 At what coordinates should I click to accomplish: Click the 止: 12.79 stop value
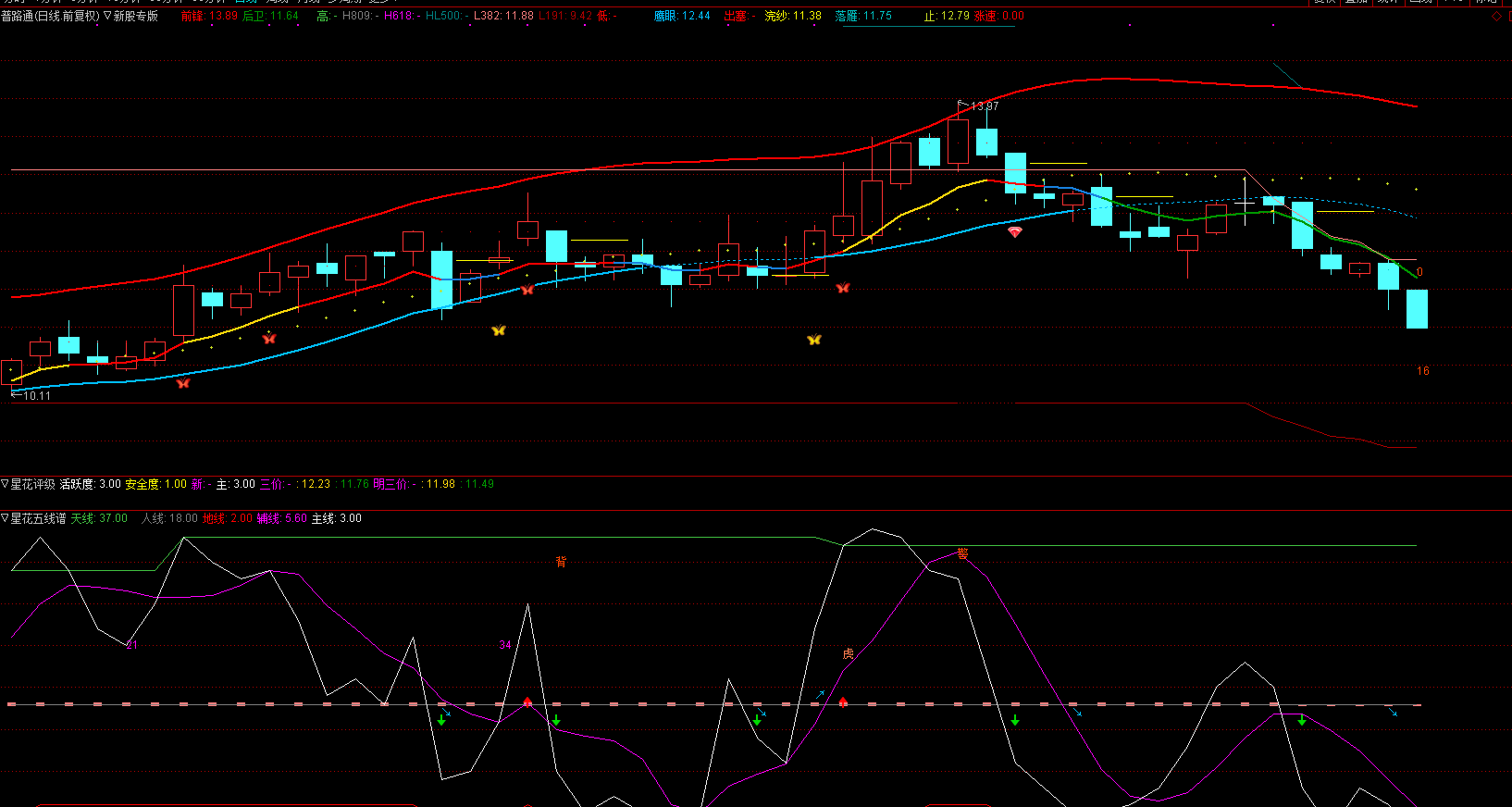tap(947, 16)
